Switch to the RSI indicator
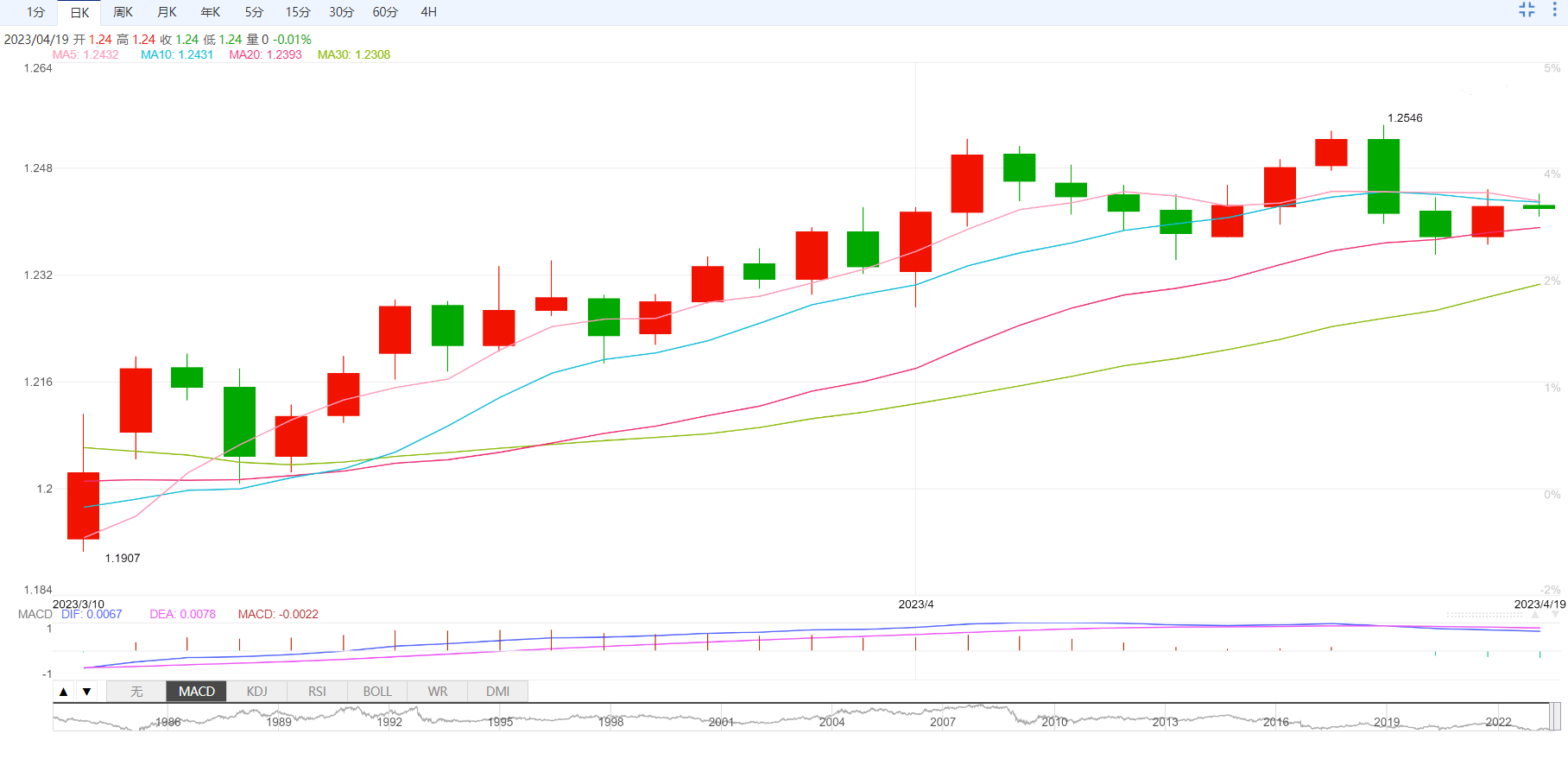Viewport: 1568px width, 759px height. [x=317, y=692]
